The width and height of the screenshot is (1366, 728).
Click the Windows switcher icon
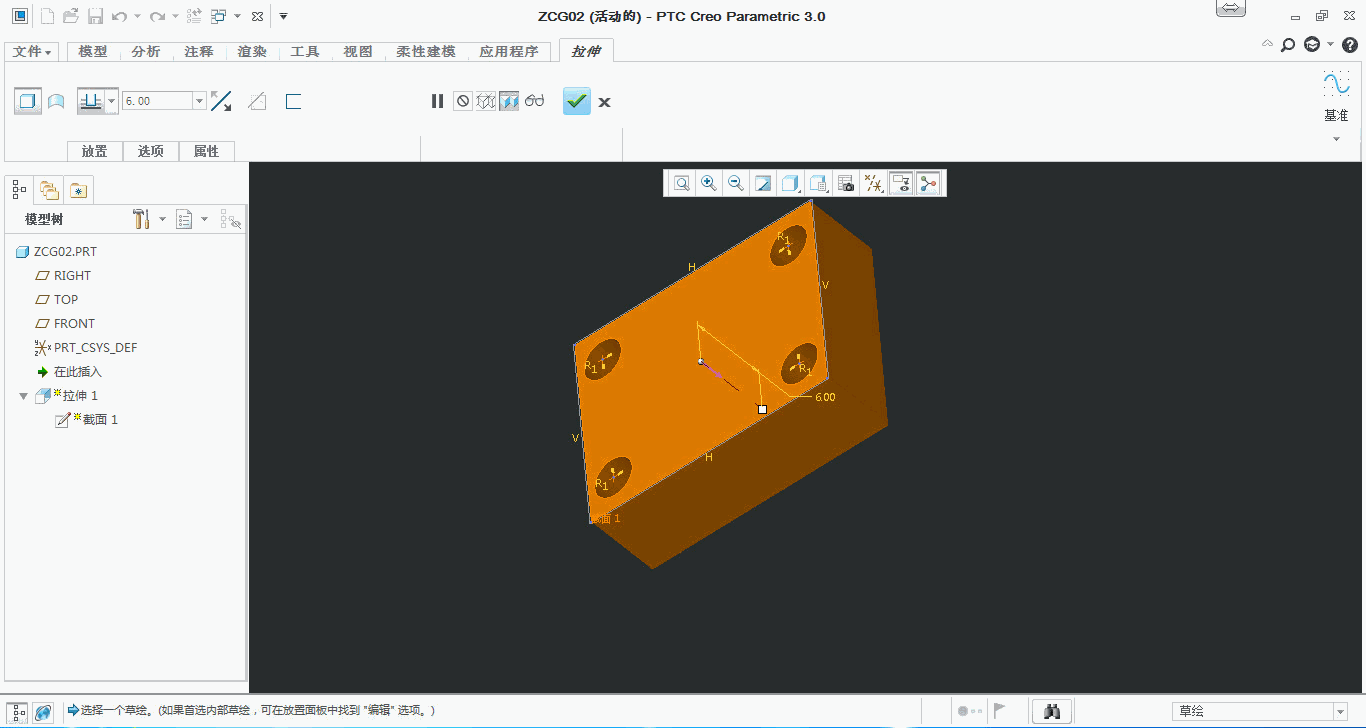point(219,16)
